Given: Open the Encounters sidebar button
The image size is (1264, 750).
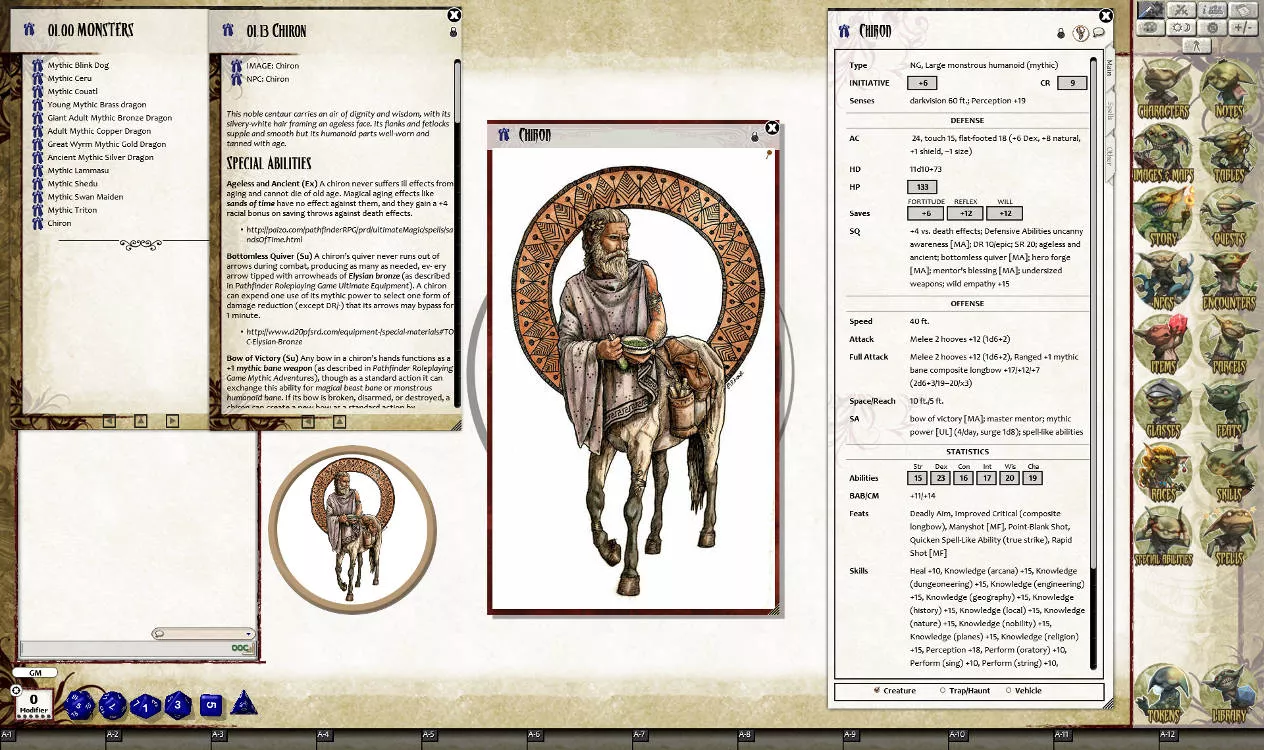Looking at the screenshot, I should tap(1228, 281).
